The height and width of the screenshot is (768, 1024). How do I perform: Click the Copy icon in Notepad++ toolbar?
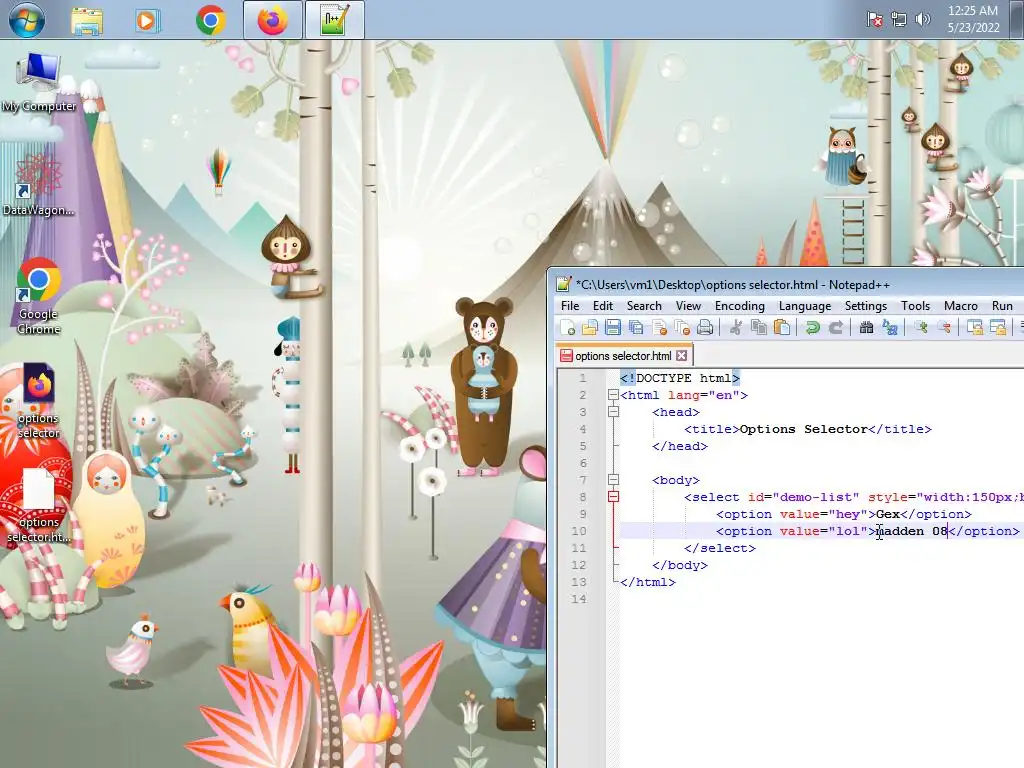point(759,327)
